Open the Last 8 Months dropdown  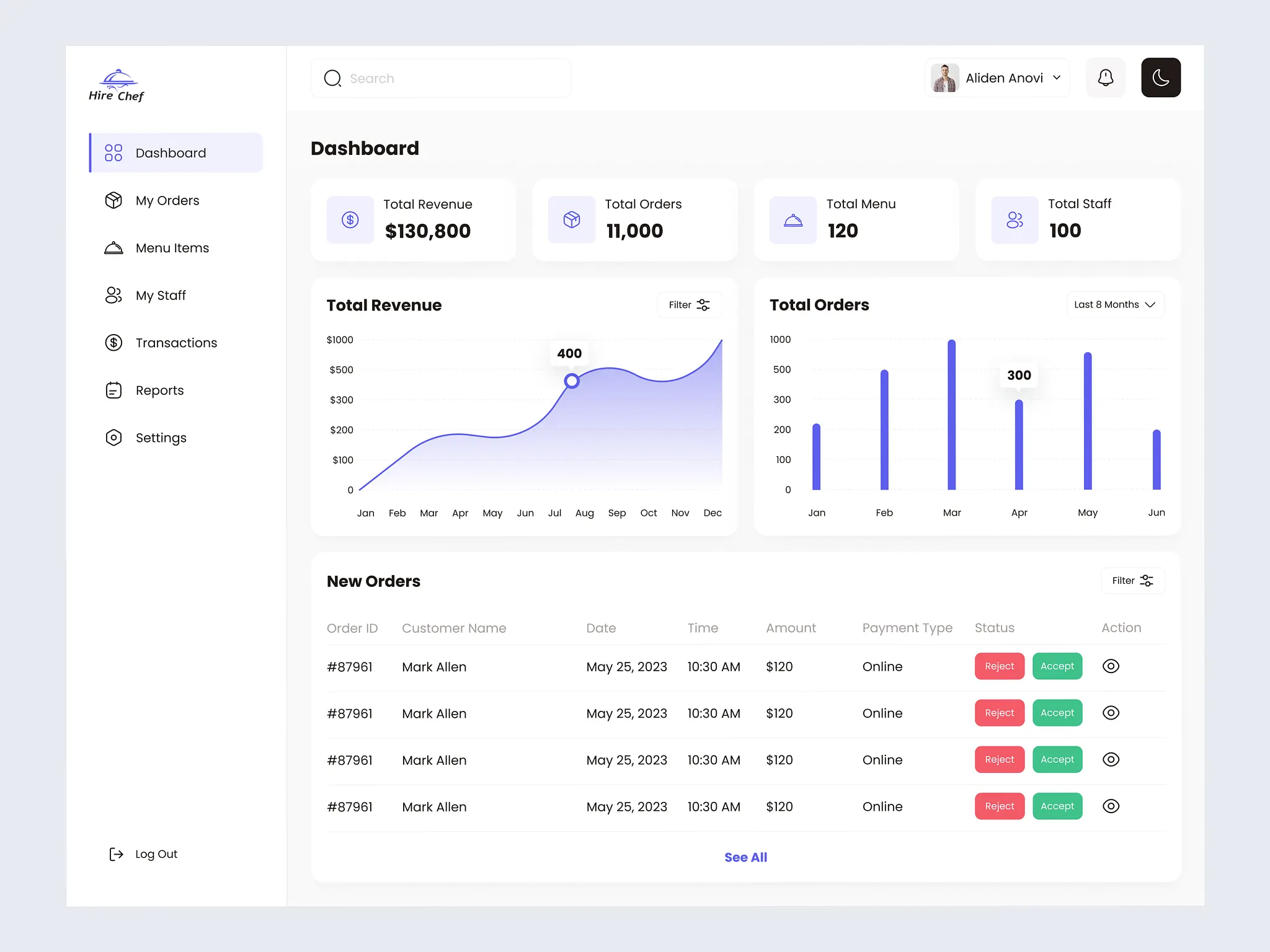(1115, 305)
